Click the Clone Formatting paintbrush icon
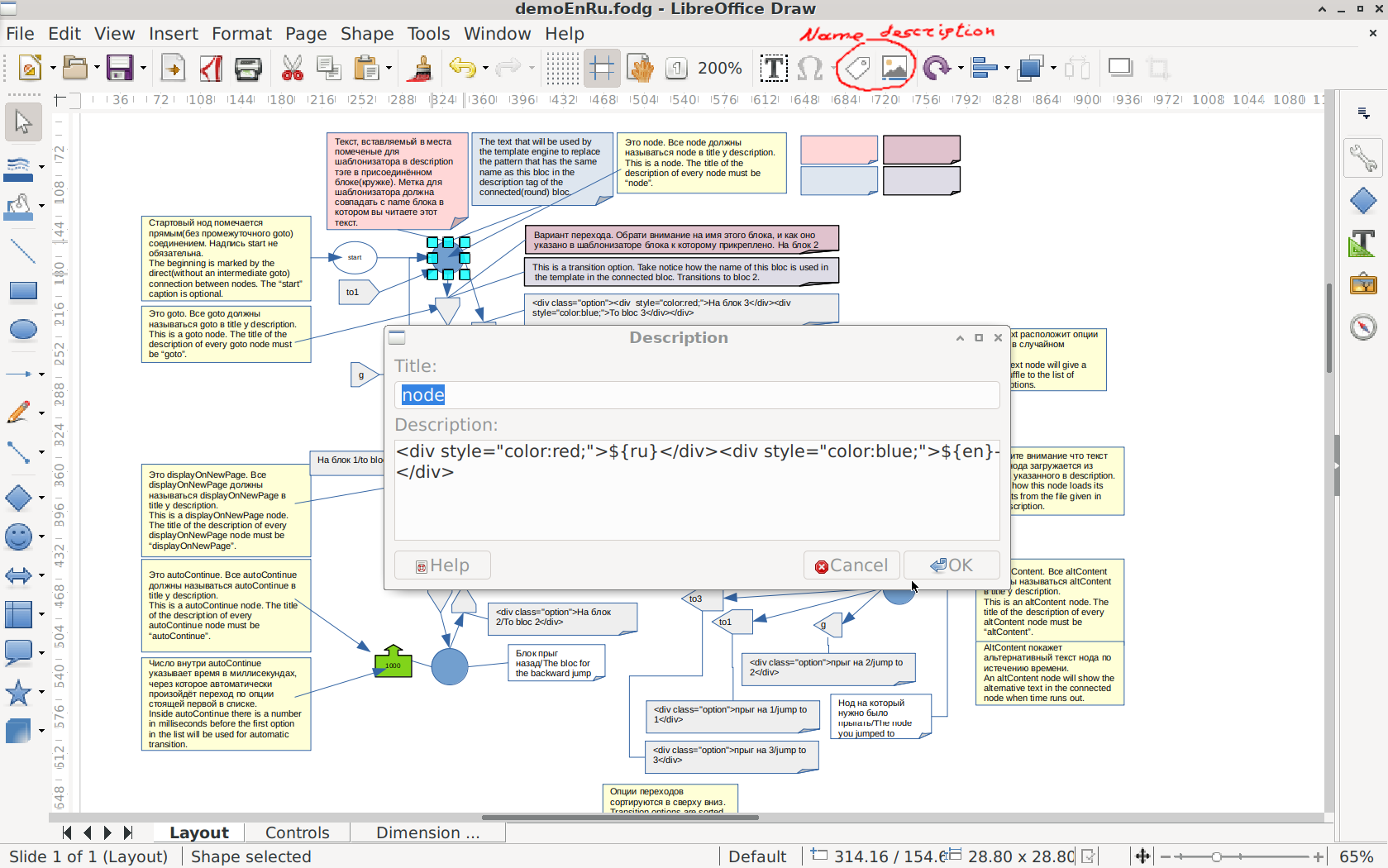Viewport: 1388px width, 868px height. point(421,68)
